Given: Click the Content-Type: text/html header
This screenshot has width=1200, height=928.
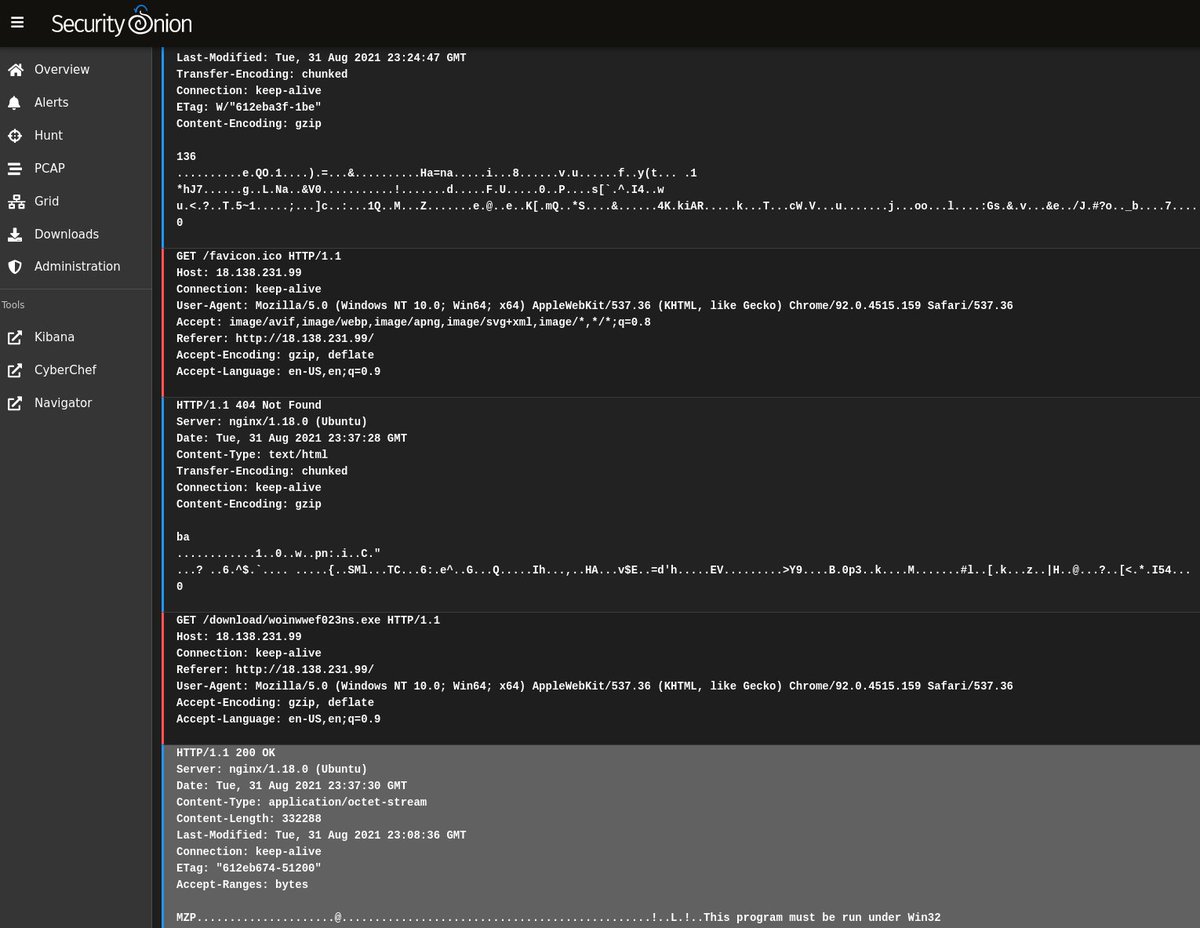Looking at the screenshot, I should pos(252,454).
